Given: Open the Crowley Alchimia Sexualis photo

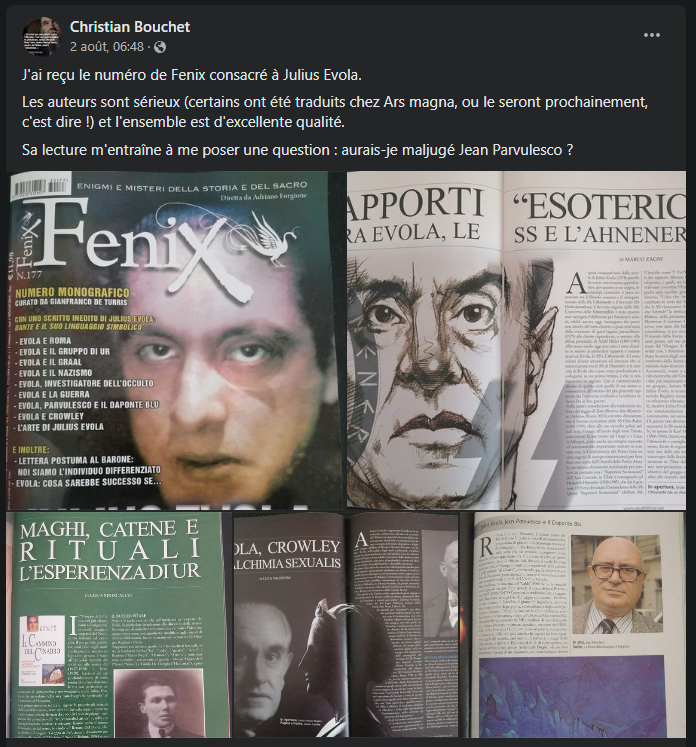Looking at the screenshot, I should point(346,625).
